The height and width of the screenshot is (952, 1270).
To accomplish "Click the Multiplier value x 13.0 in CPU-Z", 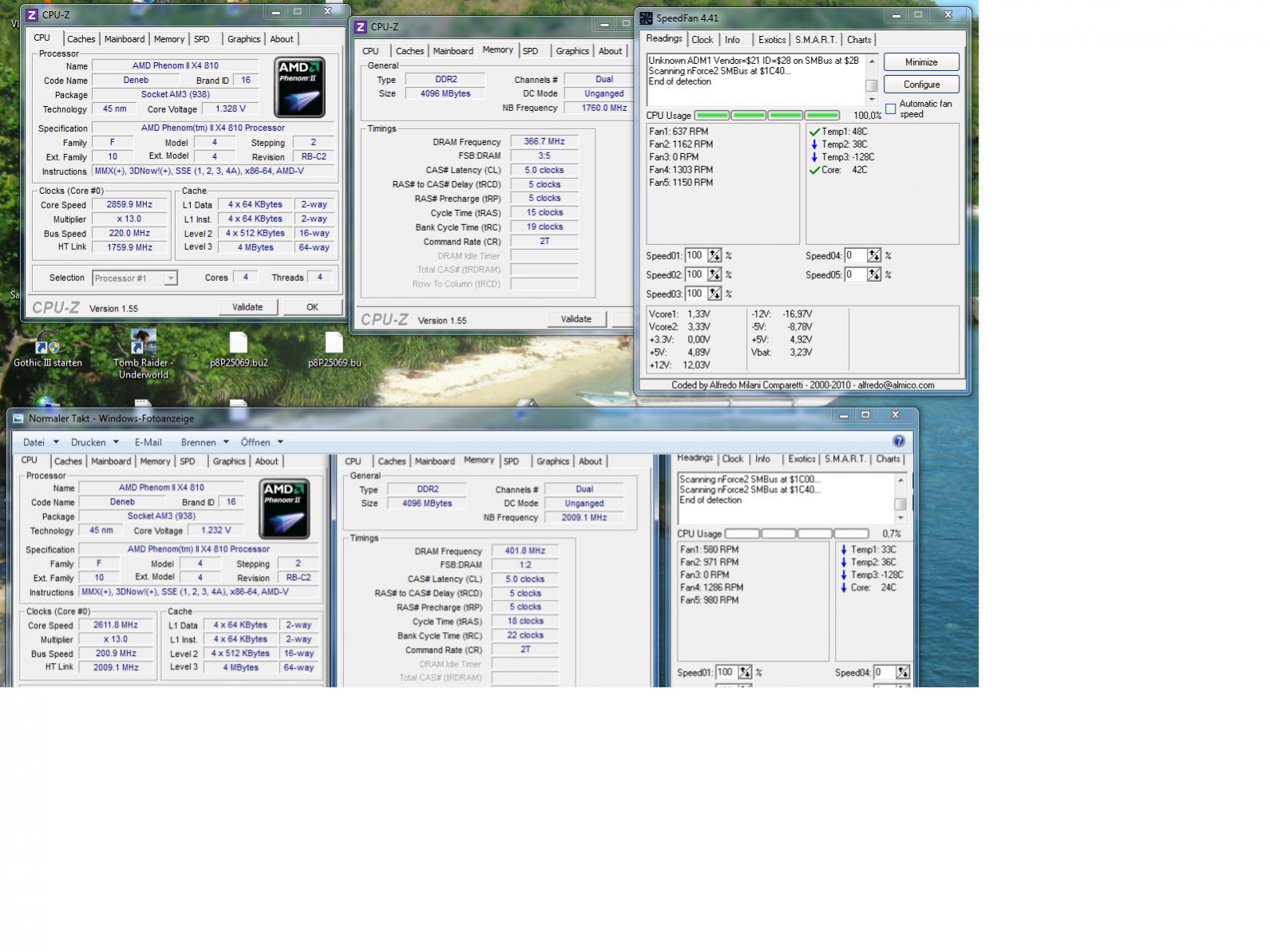I will point(129,219).
